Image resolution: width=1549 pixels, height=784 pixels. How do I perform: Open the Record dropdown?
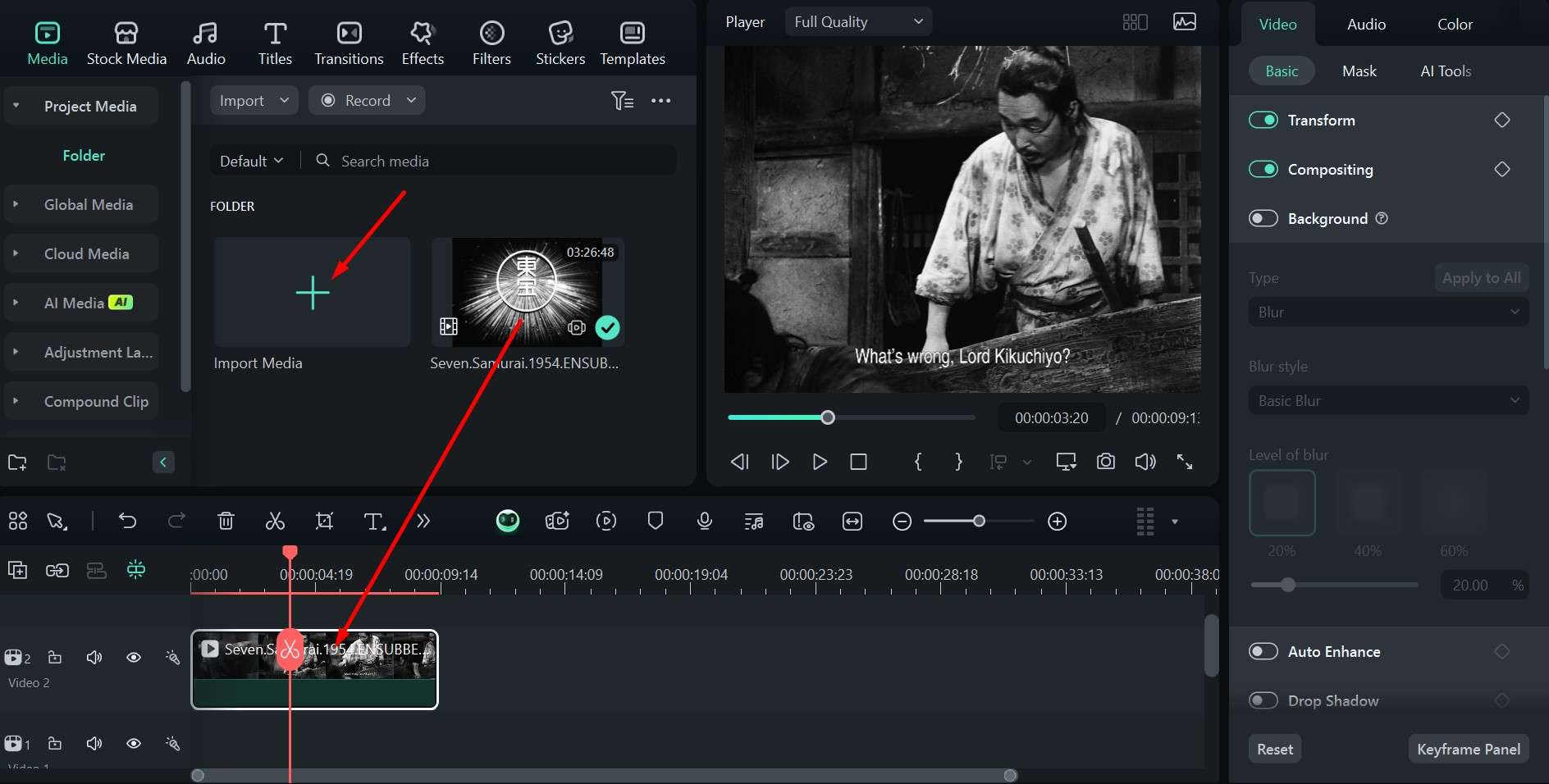tap(367, 101)
